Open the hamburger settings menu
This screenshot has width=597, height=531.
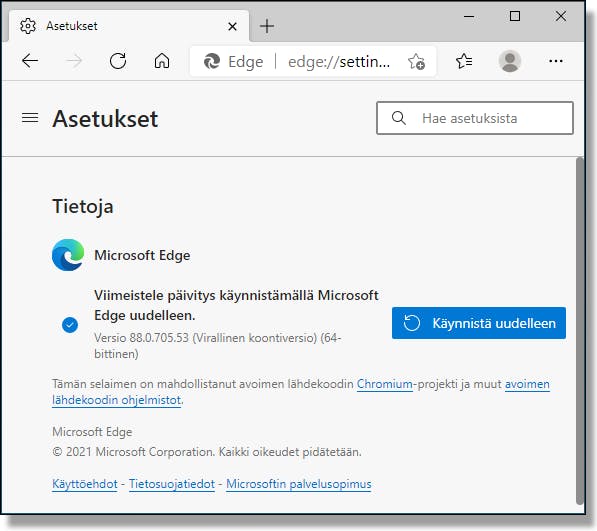[30, 118]
